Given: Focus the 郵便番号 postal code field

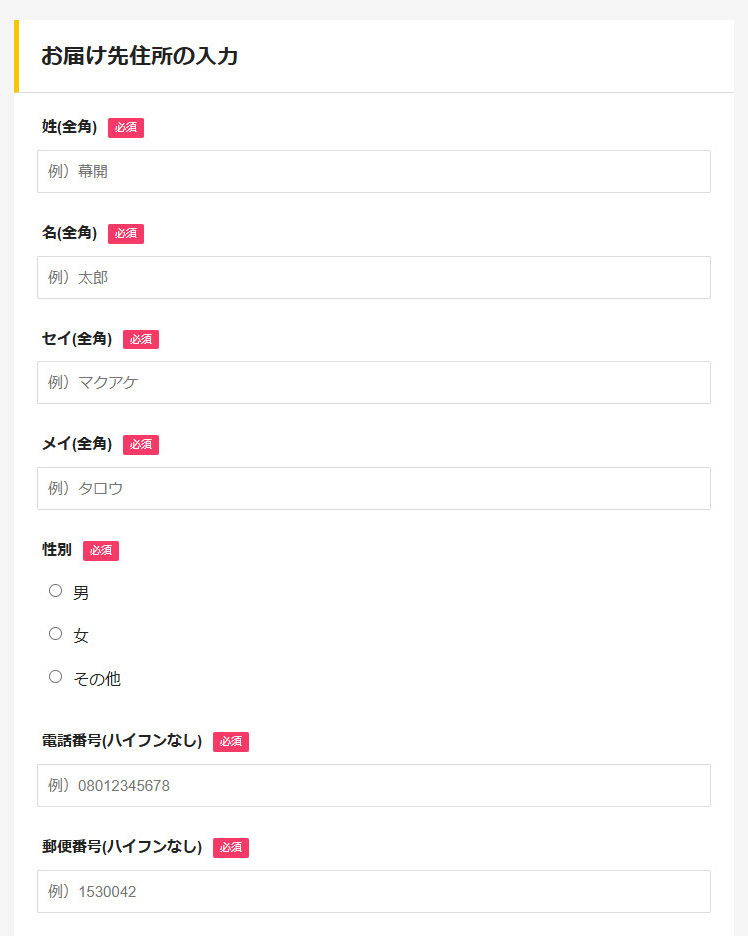Looking at the screenshot, I should (373, 891).
